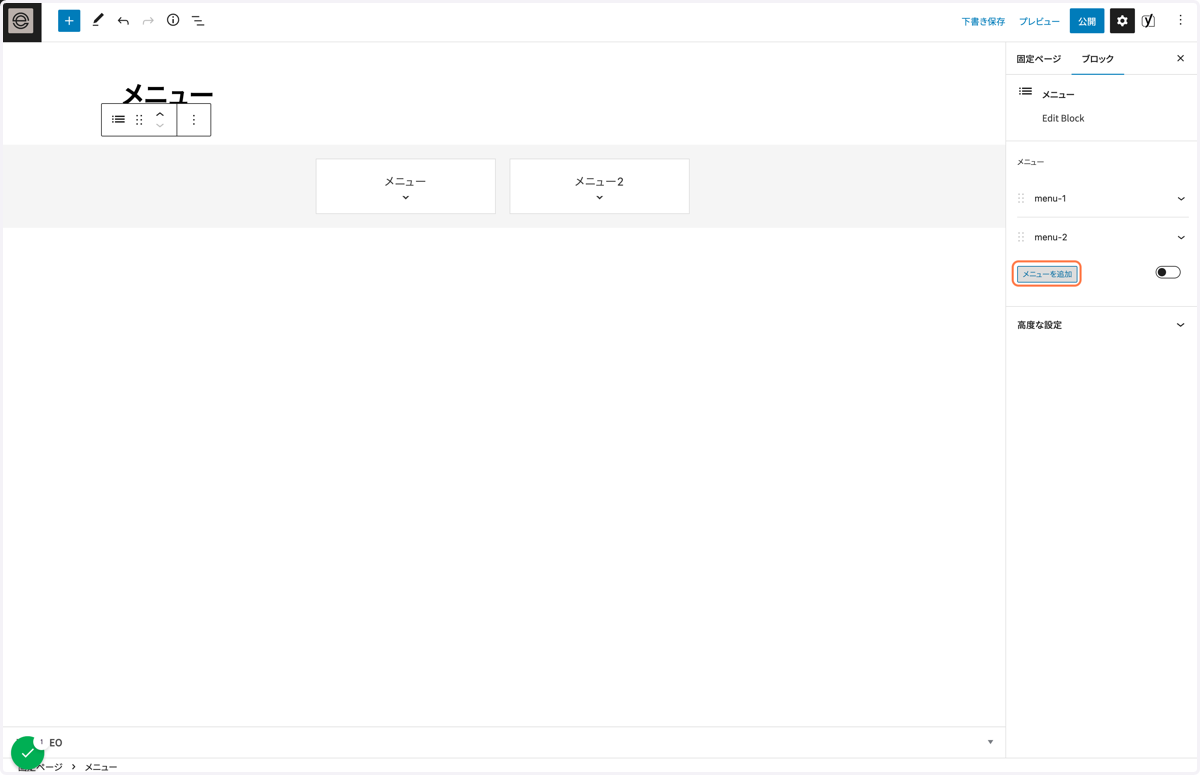The width and height of the screenshot is (1200, 775).
Task: Expand the 高度な設定 section
Action: pyautogui.click(x=1181, y=325)
